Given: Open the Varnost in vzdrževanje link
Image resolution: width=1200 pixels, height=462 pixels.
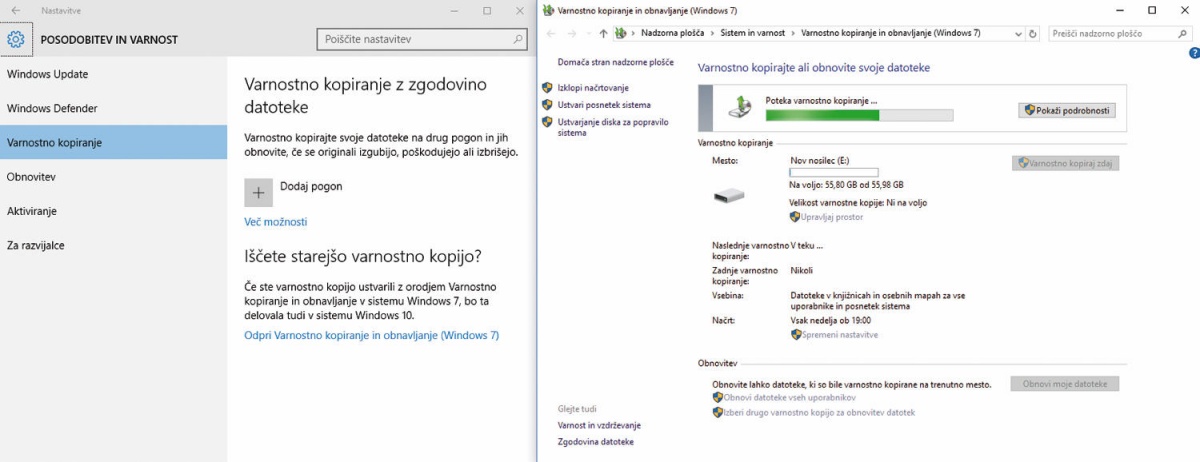Looking at the screenshot, I should point(599,425).
